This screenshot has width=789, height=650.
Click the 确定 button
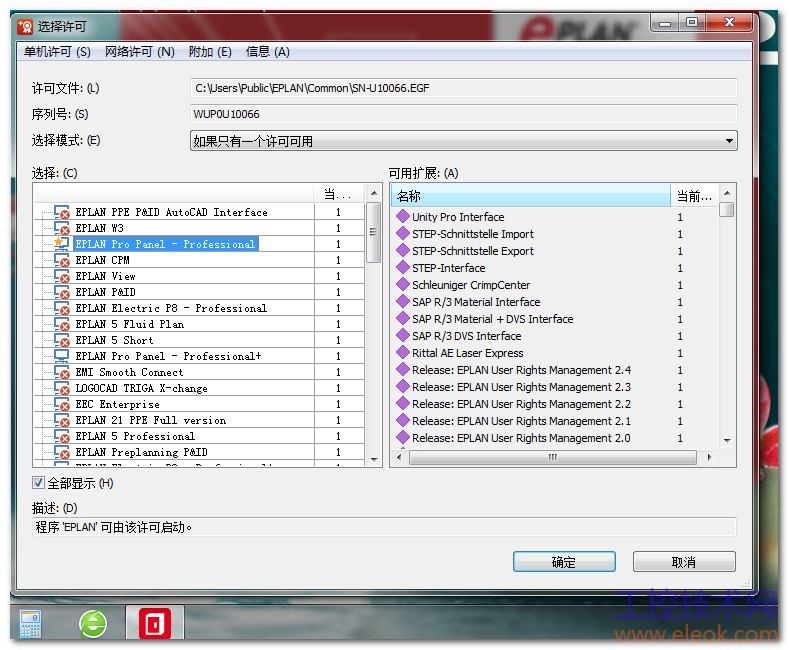point(564,562)
